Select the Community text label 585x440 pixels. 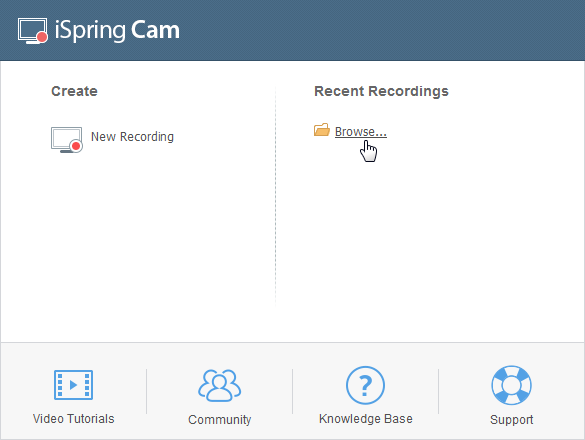click(219, 419)
